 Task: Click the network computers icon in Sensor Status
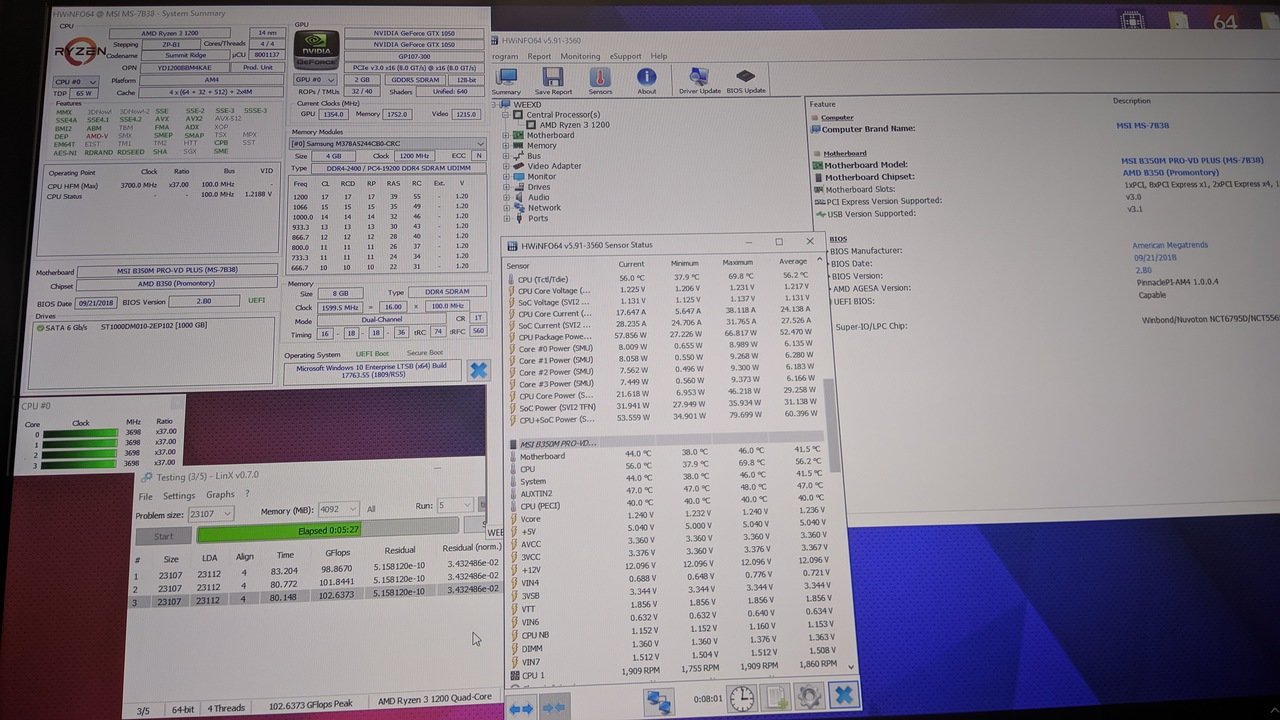pyautogui.click(x=658, y=701)
